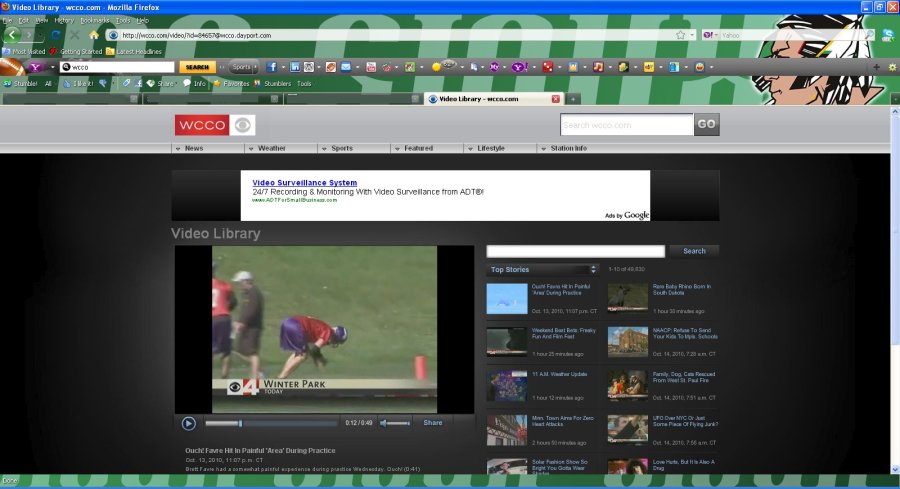Open the Yahoo Mail envelope icon

(345, 67)
